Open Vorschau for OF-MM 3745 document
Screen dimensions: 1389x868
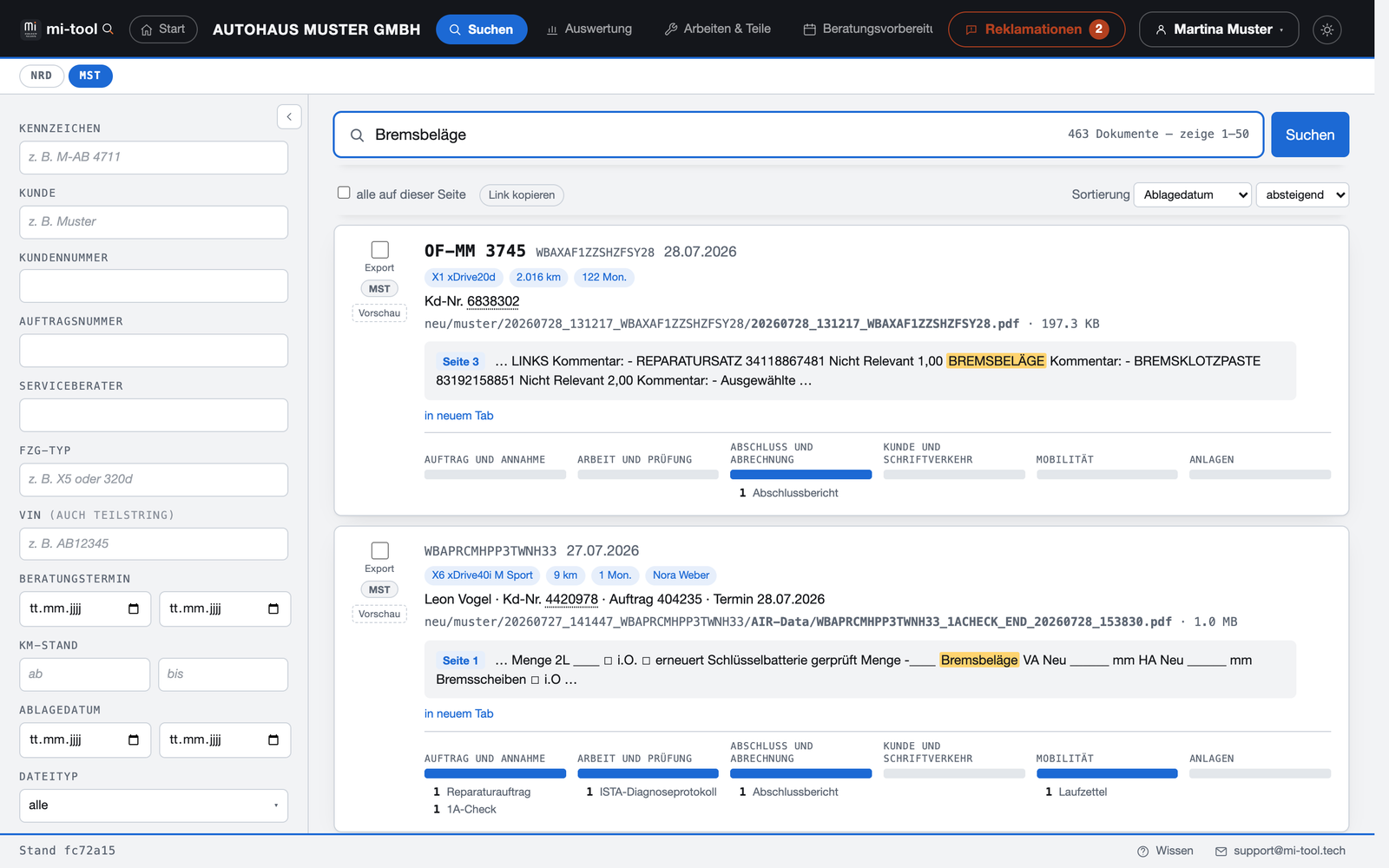379,313
